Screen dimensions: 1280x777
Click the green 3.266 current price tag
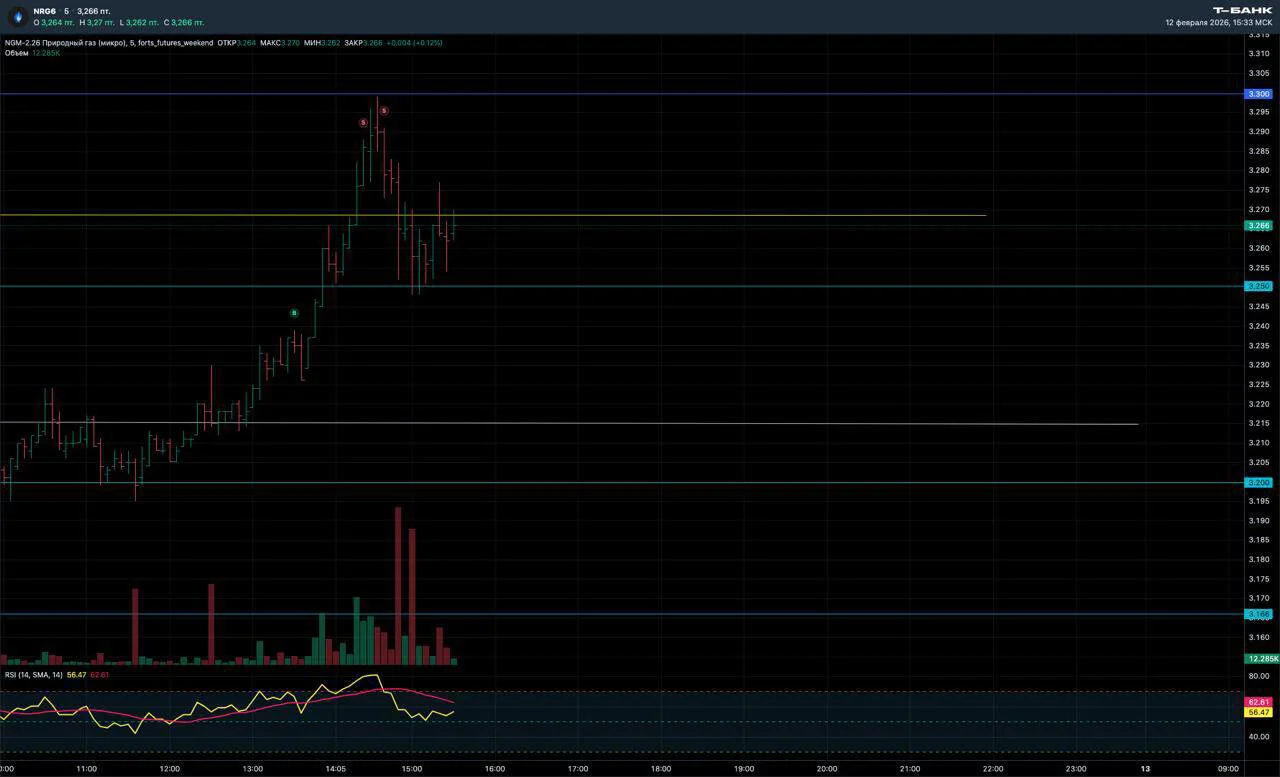(x=1258, y=226)
